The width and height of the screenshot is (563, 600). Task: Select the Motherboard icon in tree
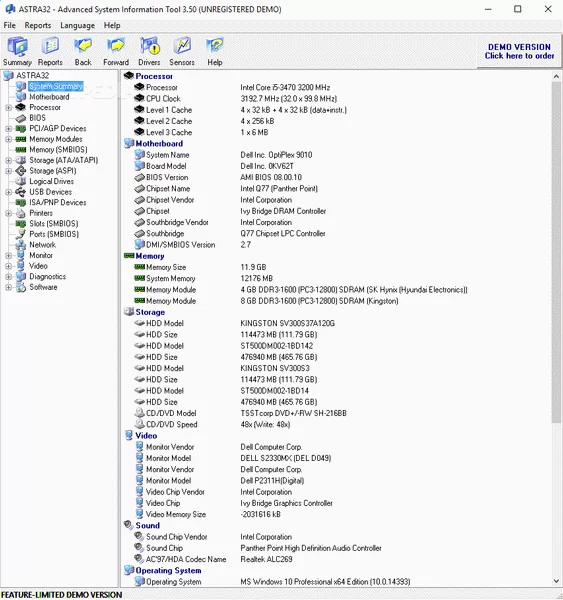pos(21,97)
